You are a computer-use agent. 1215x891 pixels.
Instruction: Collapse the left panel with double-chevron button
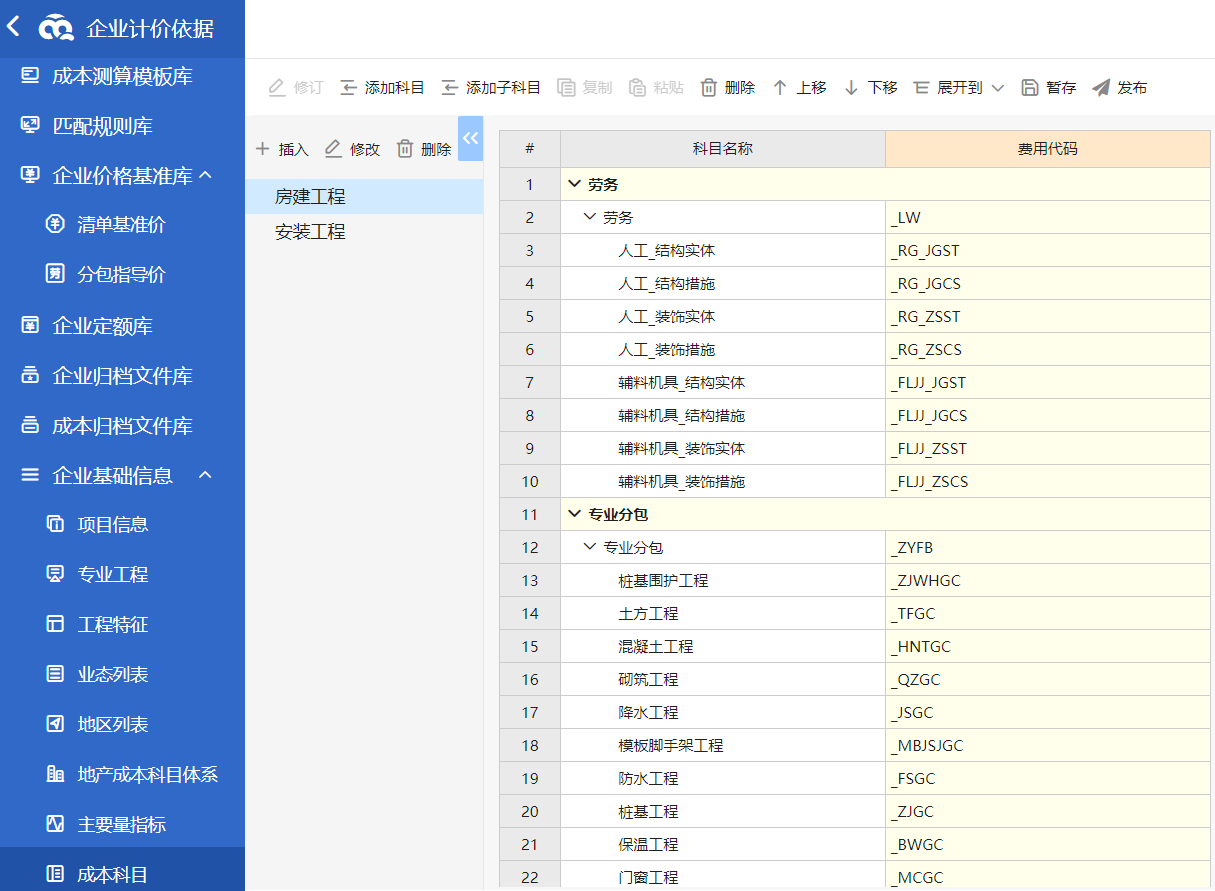471,138
